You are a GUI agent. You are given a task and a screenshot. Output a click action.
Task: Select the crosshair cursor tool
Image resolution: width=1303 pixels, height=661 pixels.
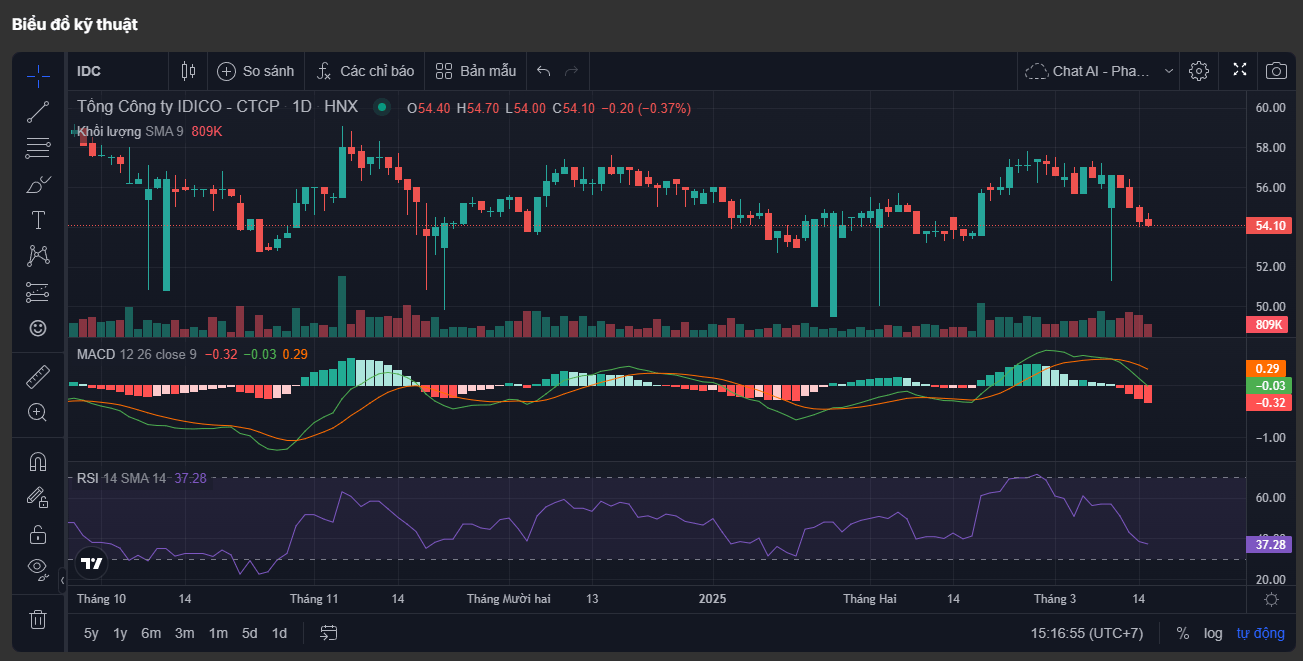[38, 75]
